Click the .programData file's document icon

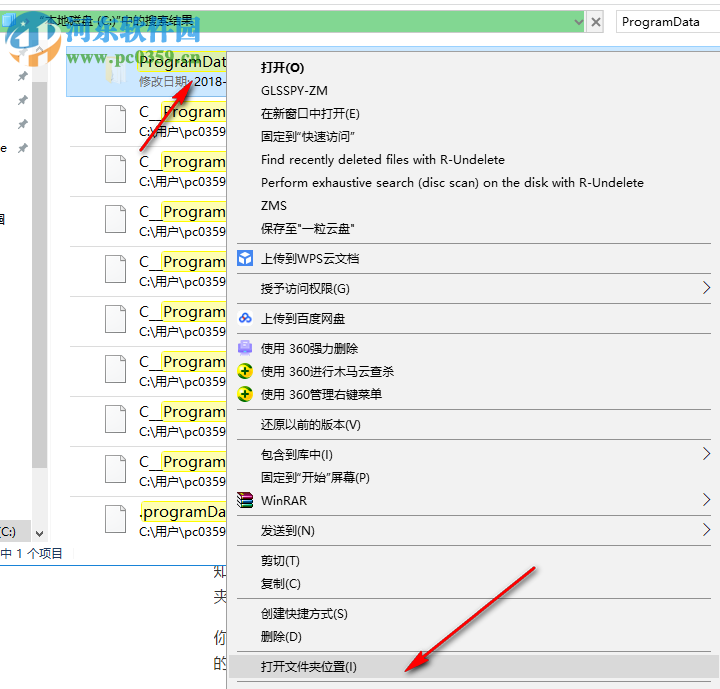click(115, 519)
